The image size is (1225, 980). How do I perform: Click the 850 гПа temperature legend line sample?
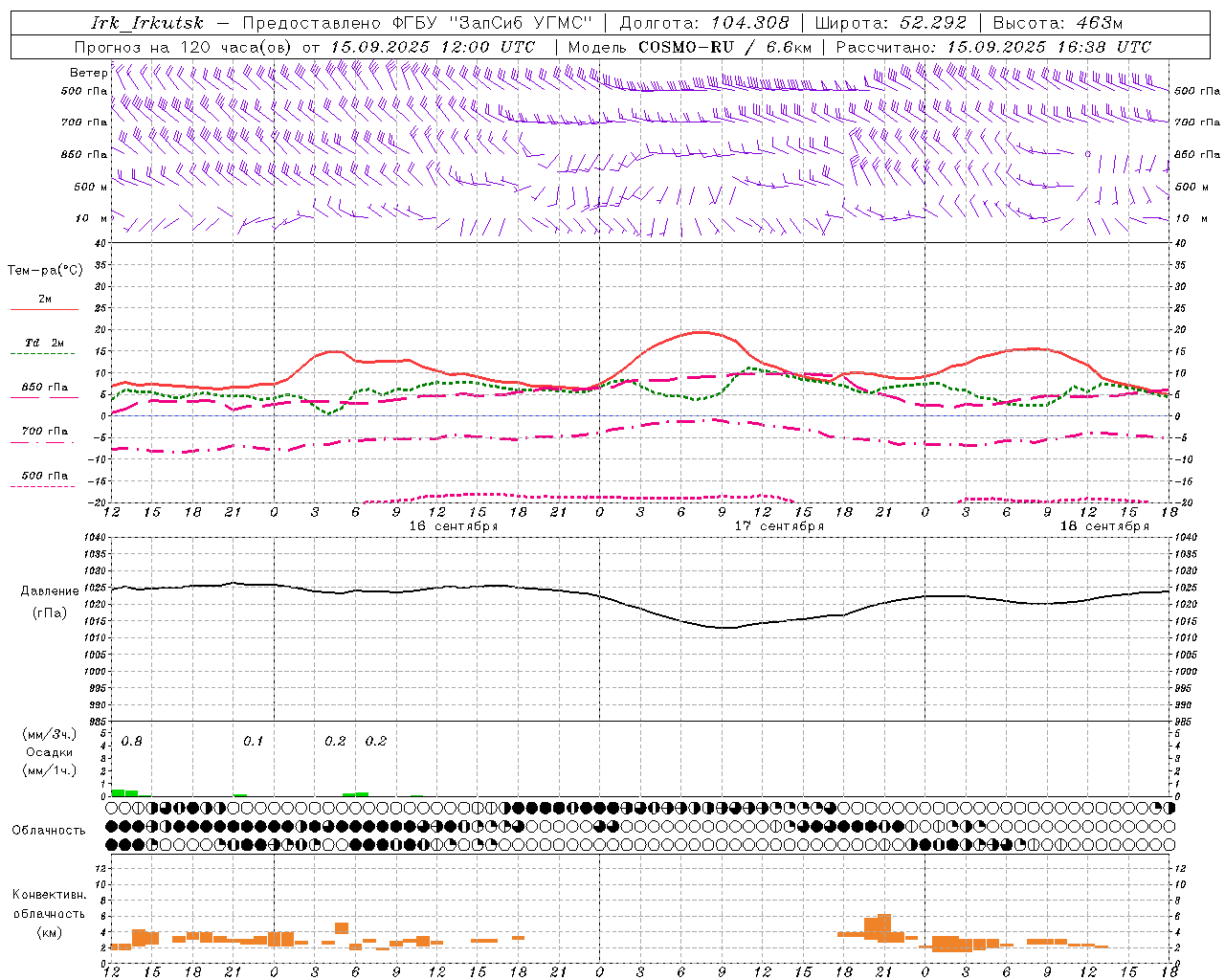pyautogui.click(x=44, y=397)
